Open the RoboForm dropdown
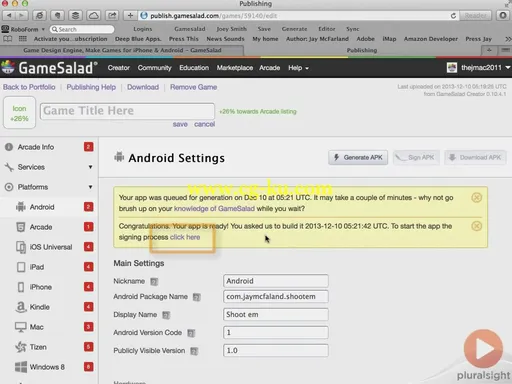Viewport: 512px width, 384px height. [23, 29]
